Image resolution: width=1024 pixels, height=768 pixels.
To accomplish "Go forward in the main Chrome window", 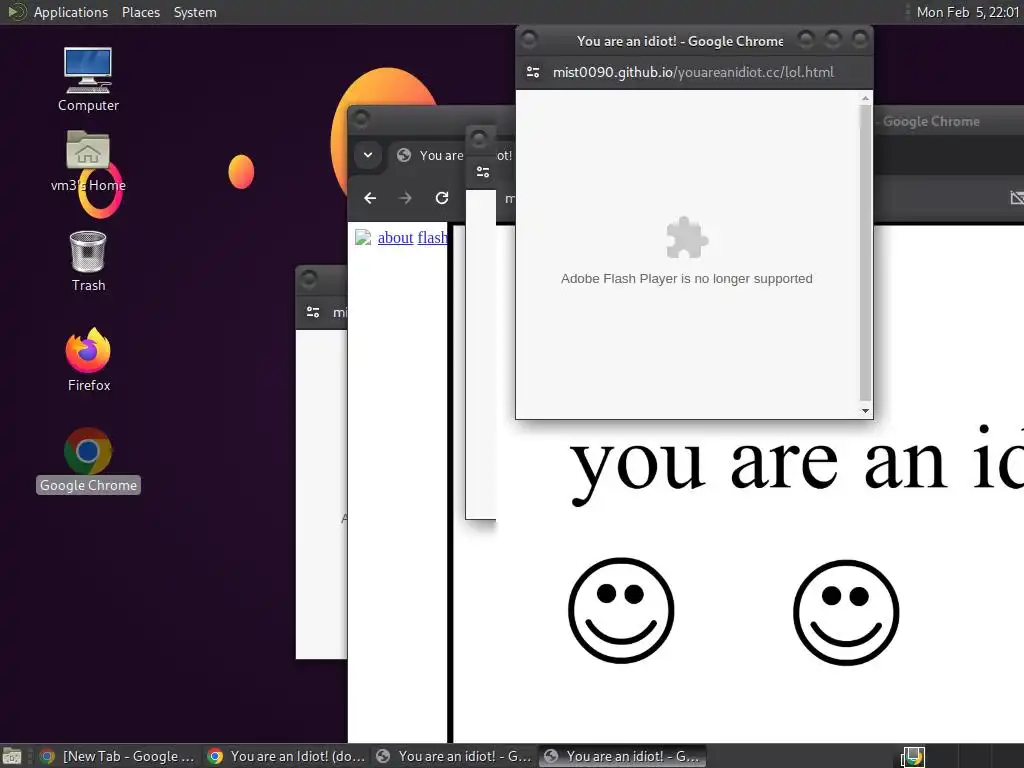I will (x=406, y=198).
